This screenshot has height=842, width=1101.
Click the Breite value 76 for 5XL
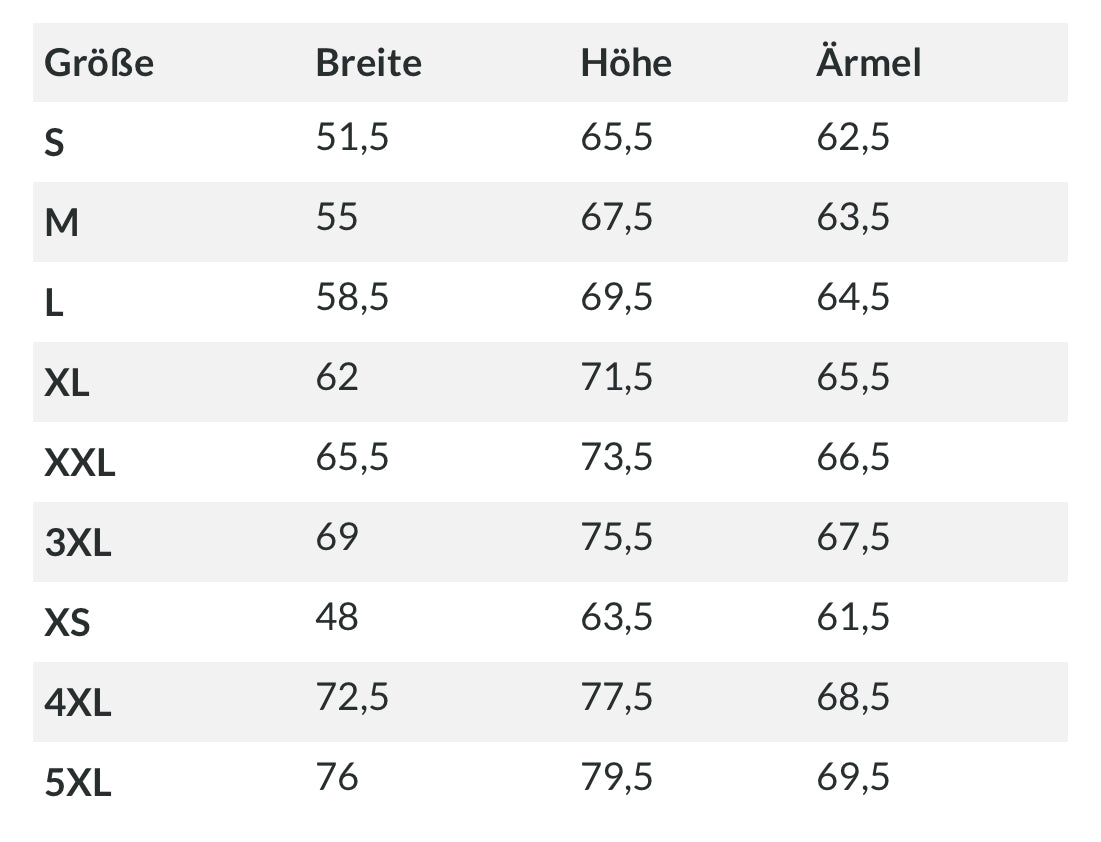(x=337, y=777)
